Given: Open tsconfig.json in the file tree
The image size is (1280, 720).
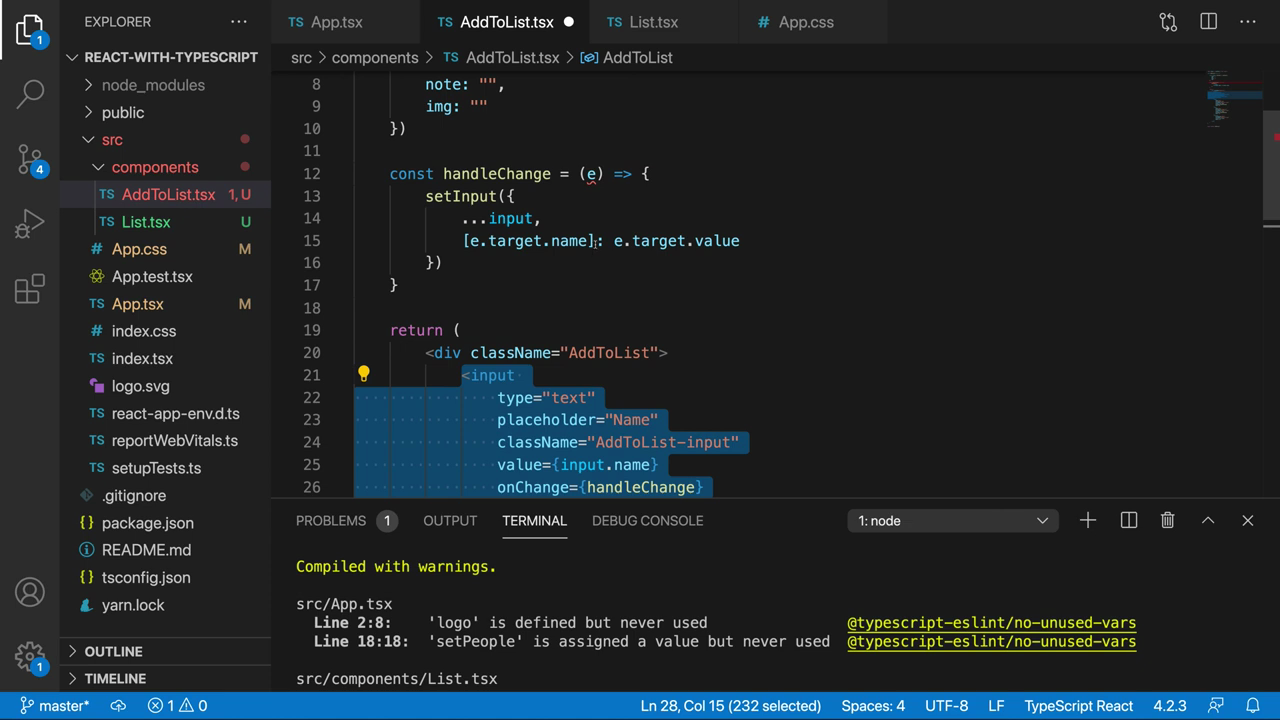Looking at the screenshot, I should click(x=165, y=577).
